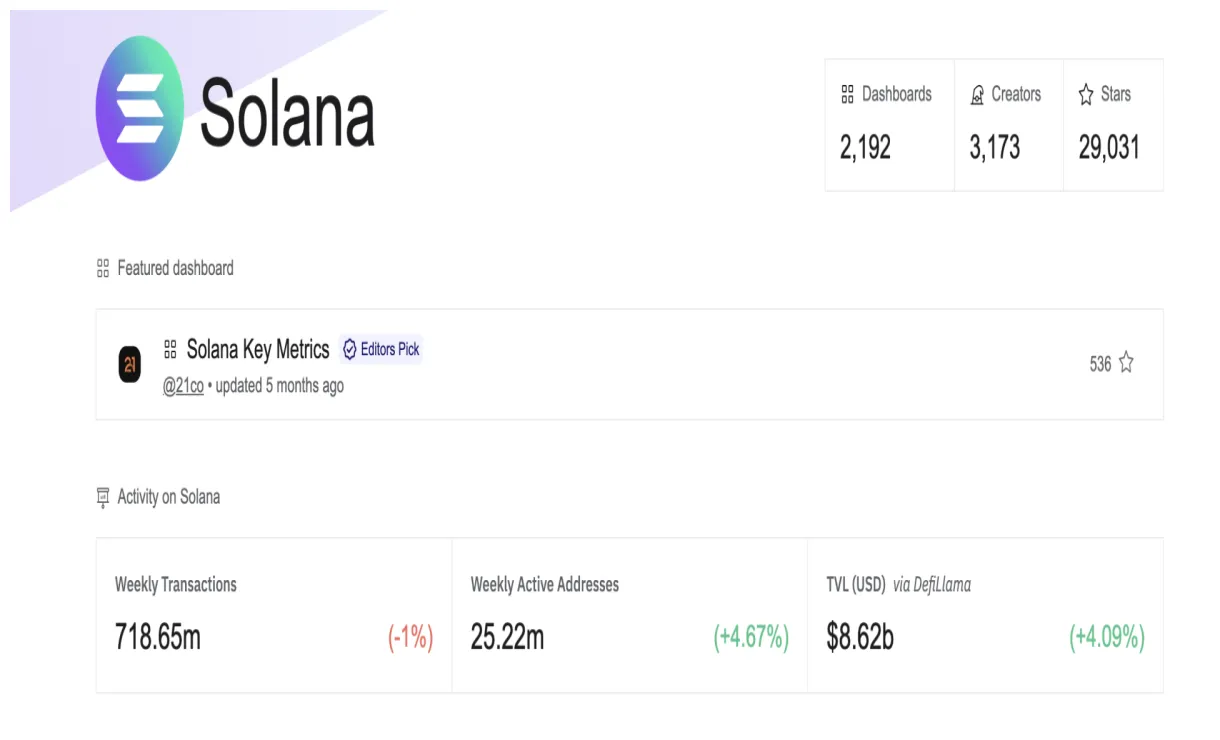This screenshot has height=740, width=1220.
Task: Click the Creators count 3,173
Action: (995, 147)
